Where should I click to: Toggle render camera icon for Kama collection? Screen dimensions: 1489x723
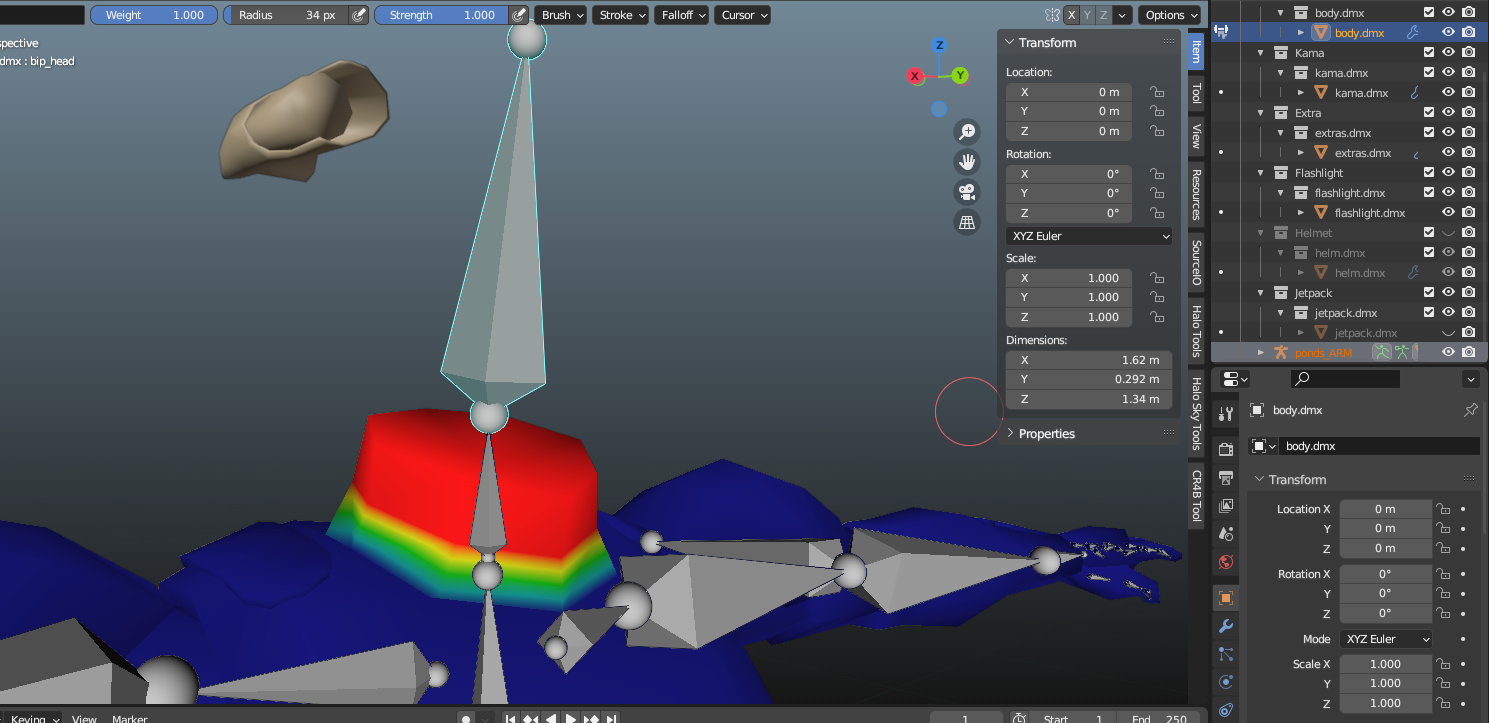pyautogui.click(x=1468, y=52)
